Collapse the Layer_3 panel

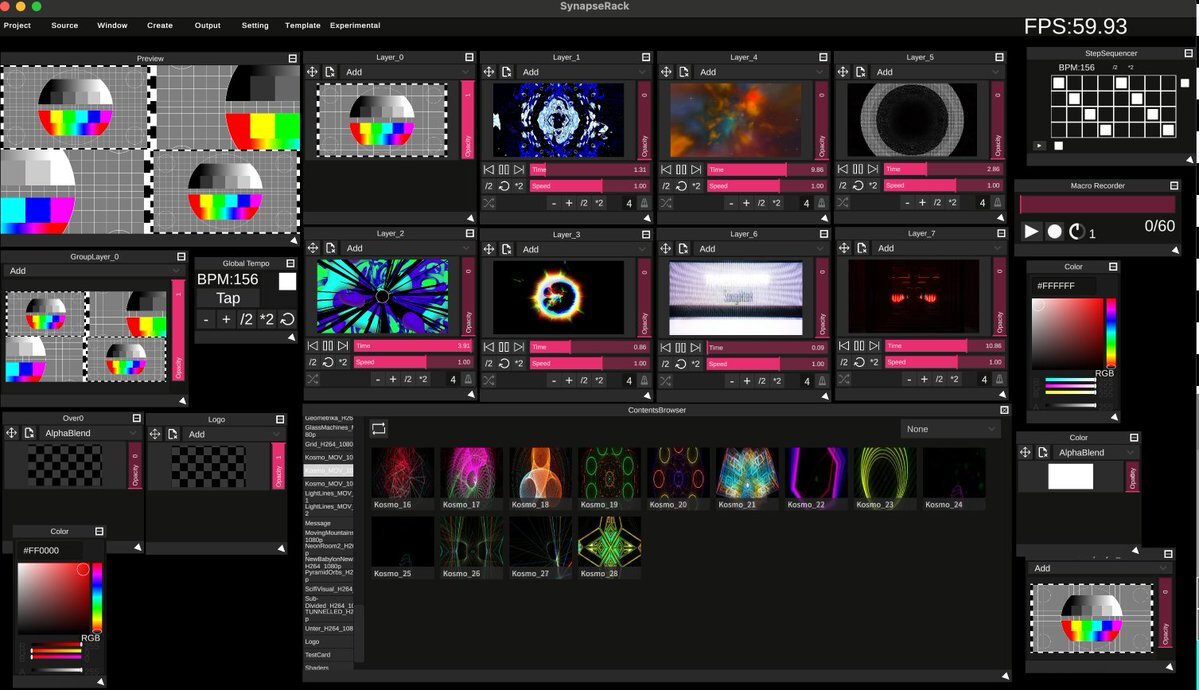[646, 234]
